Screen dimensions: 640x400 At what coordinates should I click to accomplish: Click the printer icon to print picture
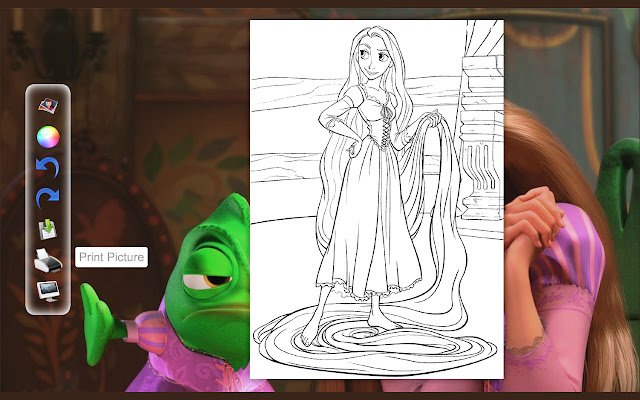pyautogui.click(x=48, y=260)
